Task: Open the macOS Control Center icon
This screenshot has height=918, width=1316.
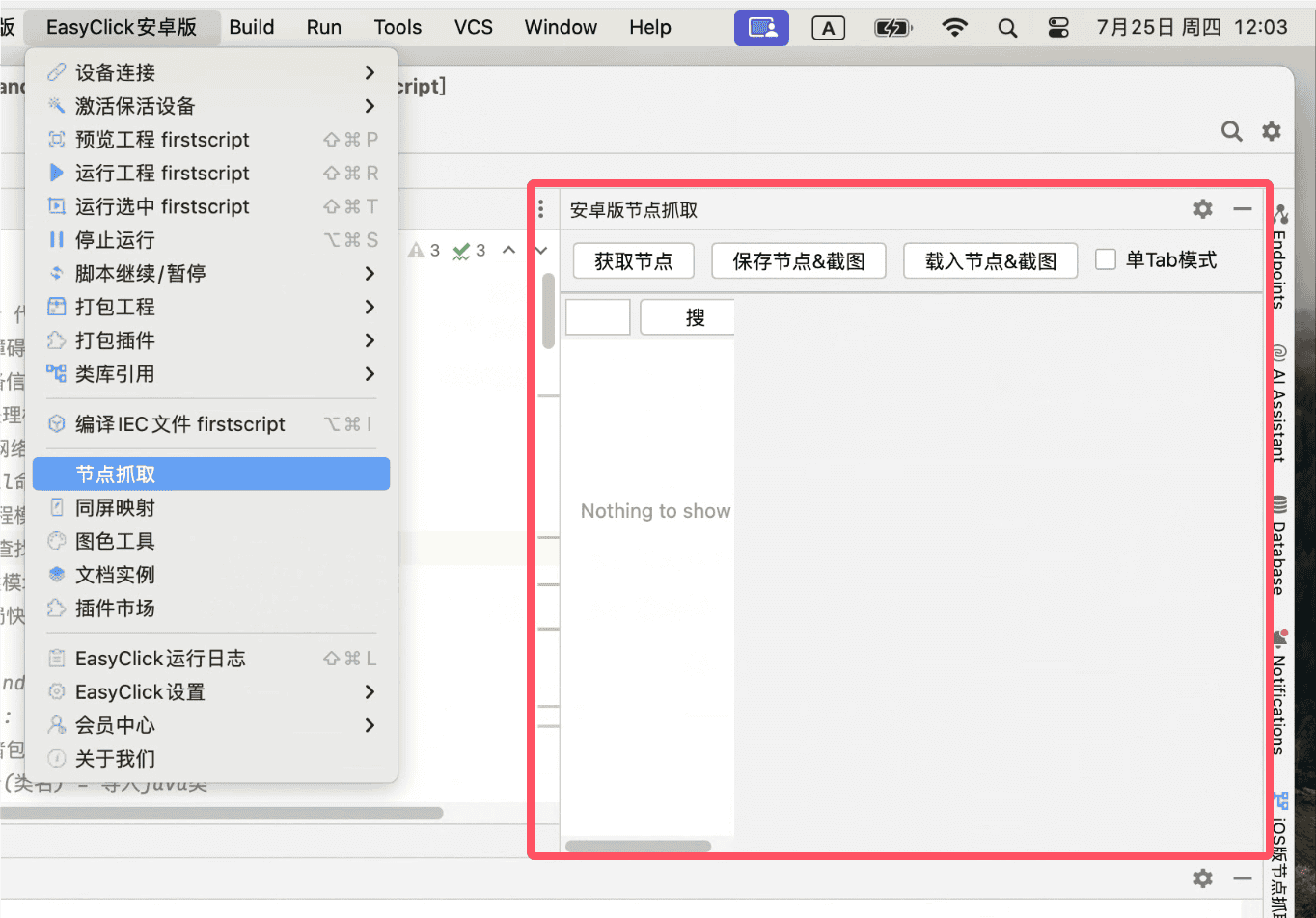Action: click(1058, 28)
